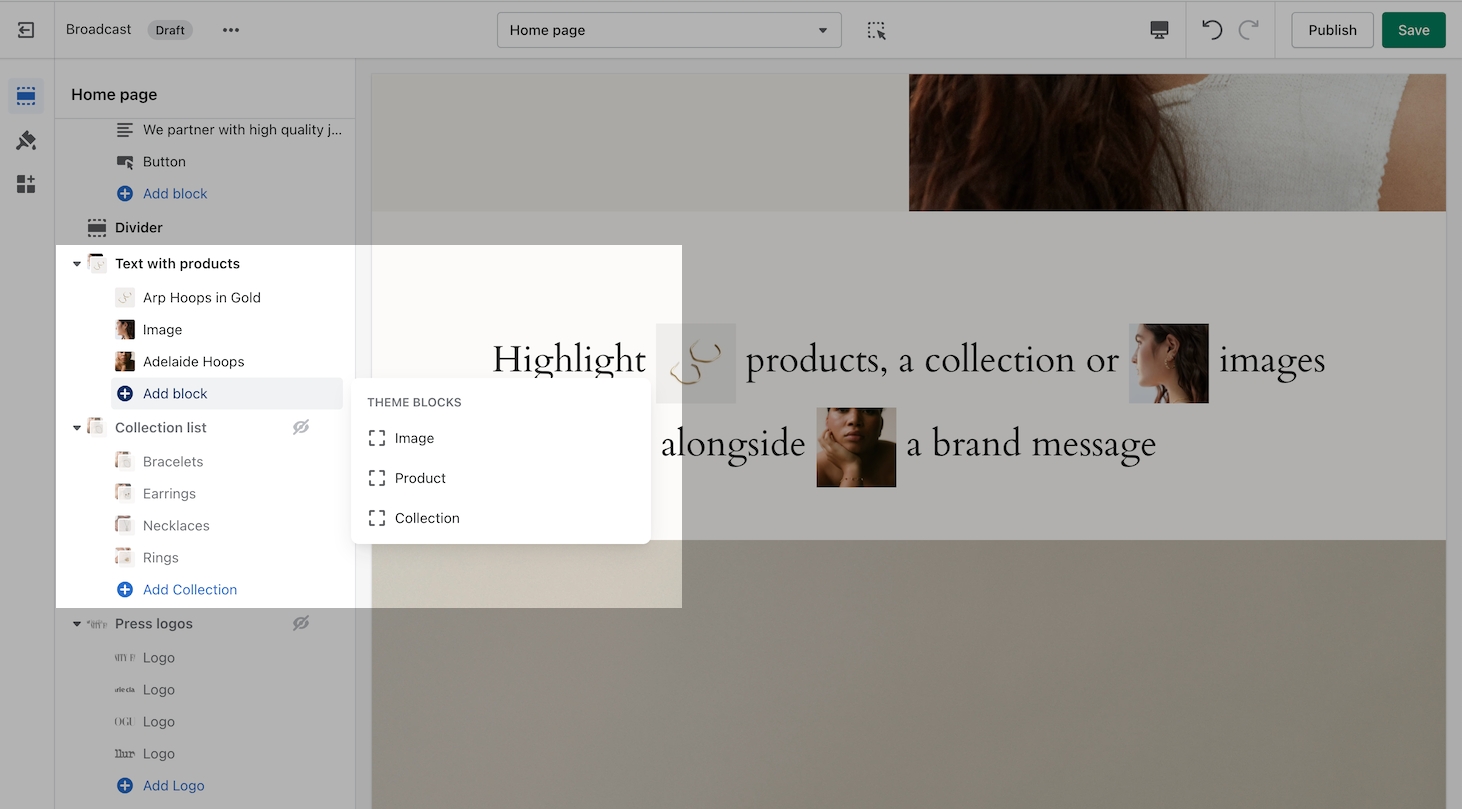Select the Arp Hoops in Gold block
The image size is (1462, 809).
[x=201, y=297]
